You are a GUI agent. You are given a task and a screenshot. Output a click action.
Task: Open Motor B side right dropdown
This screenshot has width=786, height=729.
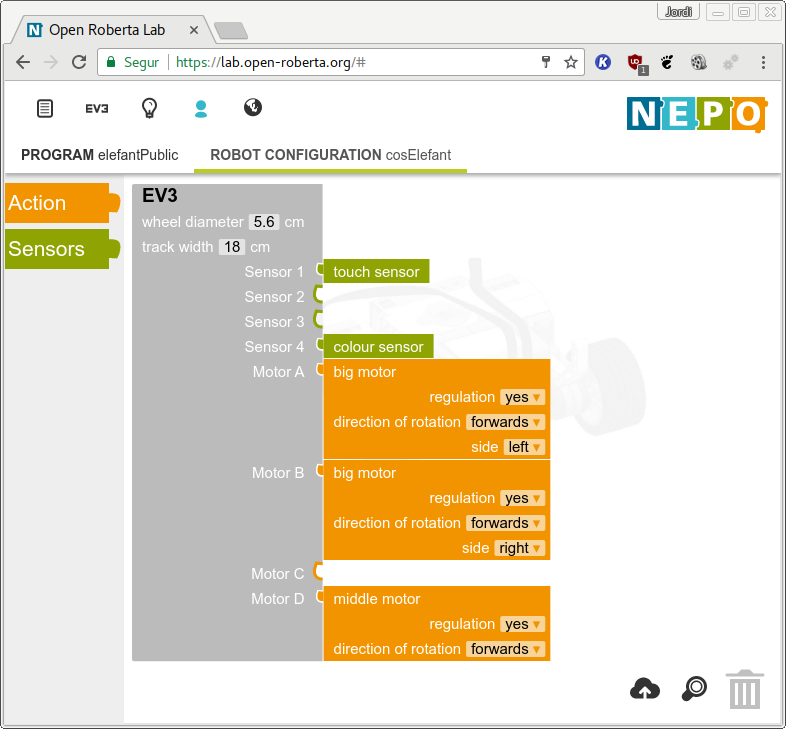(x=519, y=548)
